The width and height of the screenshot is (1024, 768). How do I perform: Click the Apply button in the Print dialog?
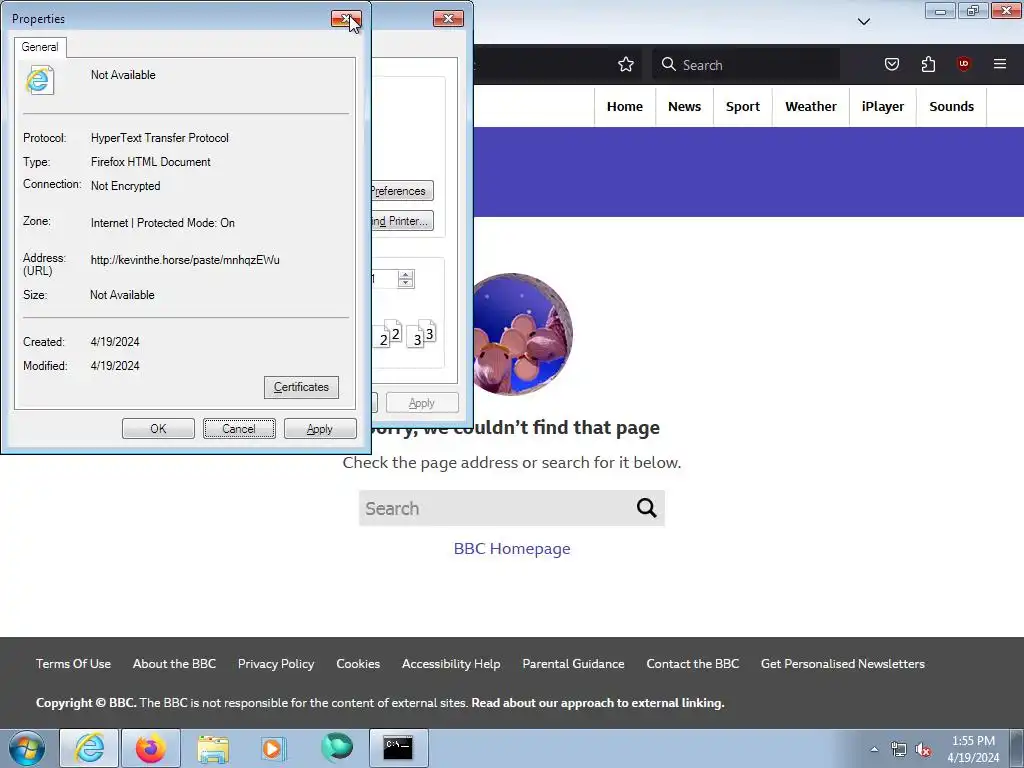click(x=422, y=403)
